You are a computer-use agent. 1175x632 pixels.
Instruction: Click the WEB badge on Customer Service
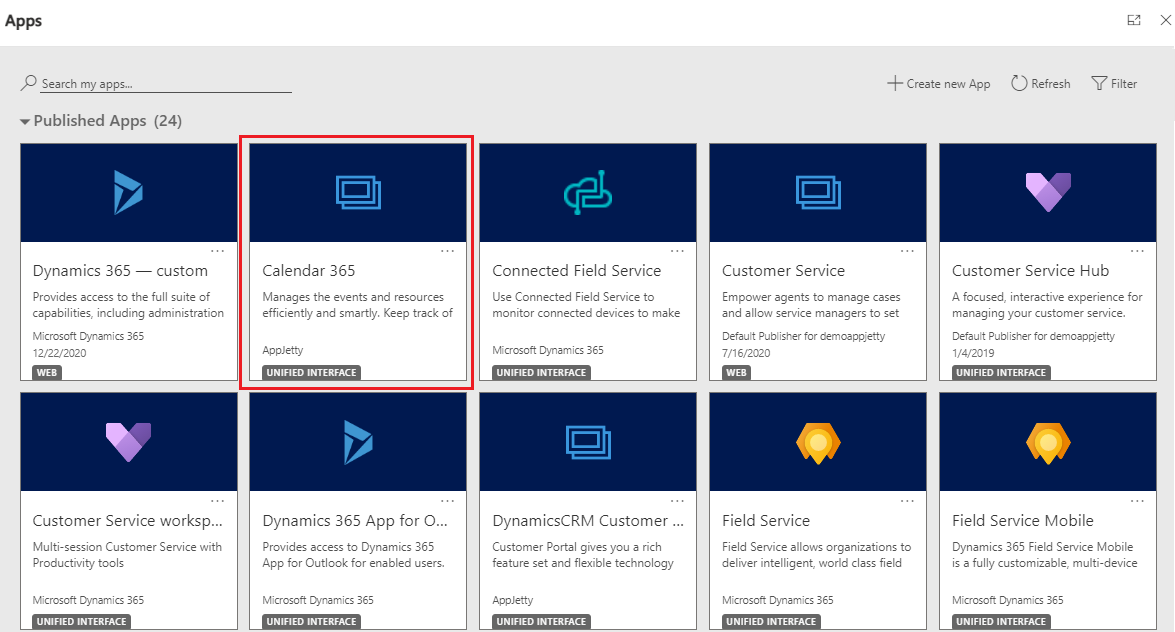(x=736, y=373)
